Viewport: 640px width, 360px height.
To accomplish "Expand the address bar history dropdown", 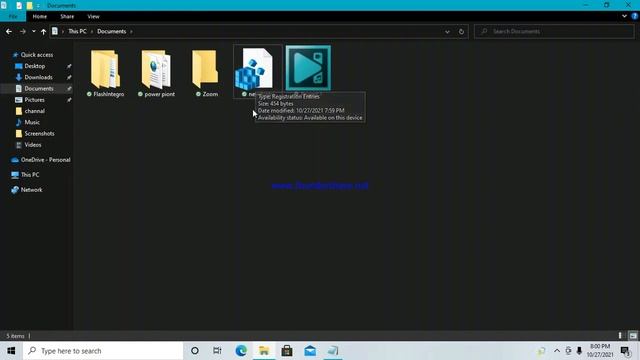I will [447, 31].
